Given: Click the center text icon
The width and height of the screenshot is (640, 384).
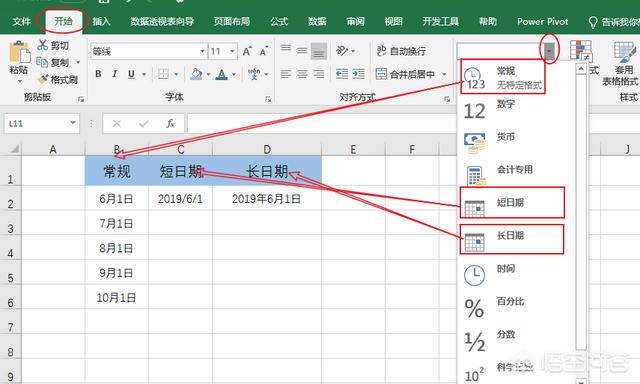Looking at the screenshot, I should click(302, 74).
